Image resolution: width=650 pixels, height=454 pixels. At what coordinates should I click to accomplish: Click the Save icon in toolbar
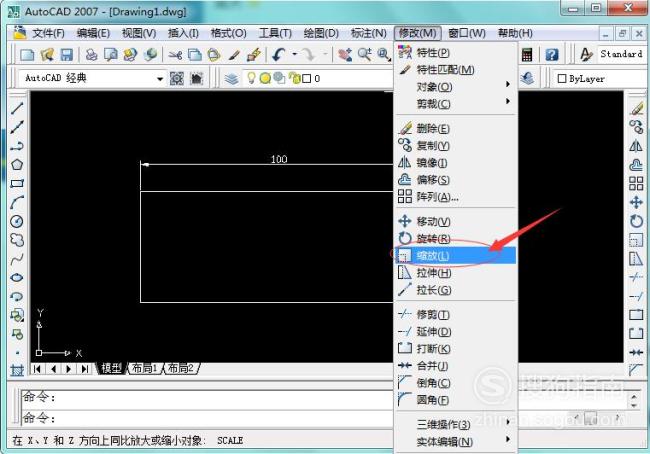click(66, 55)
